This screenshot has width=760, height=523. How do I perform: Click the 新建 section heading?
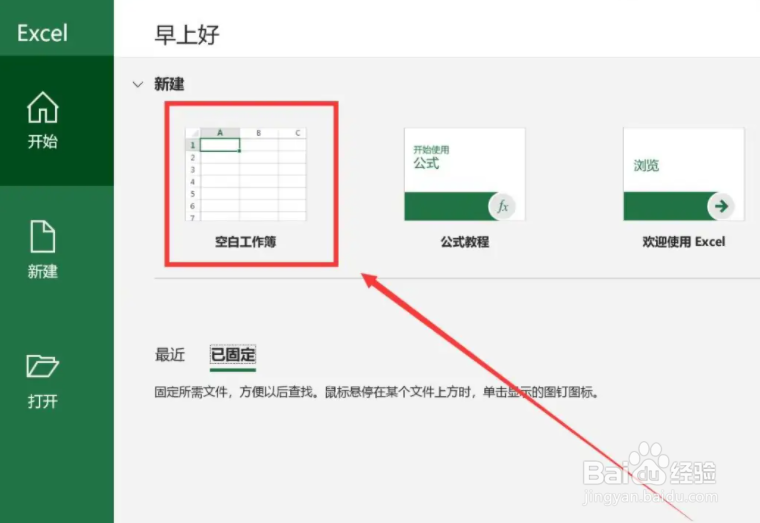point(169,84)
